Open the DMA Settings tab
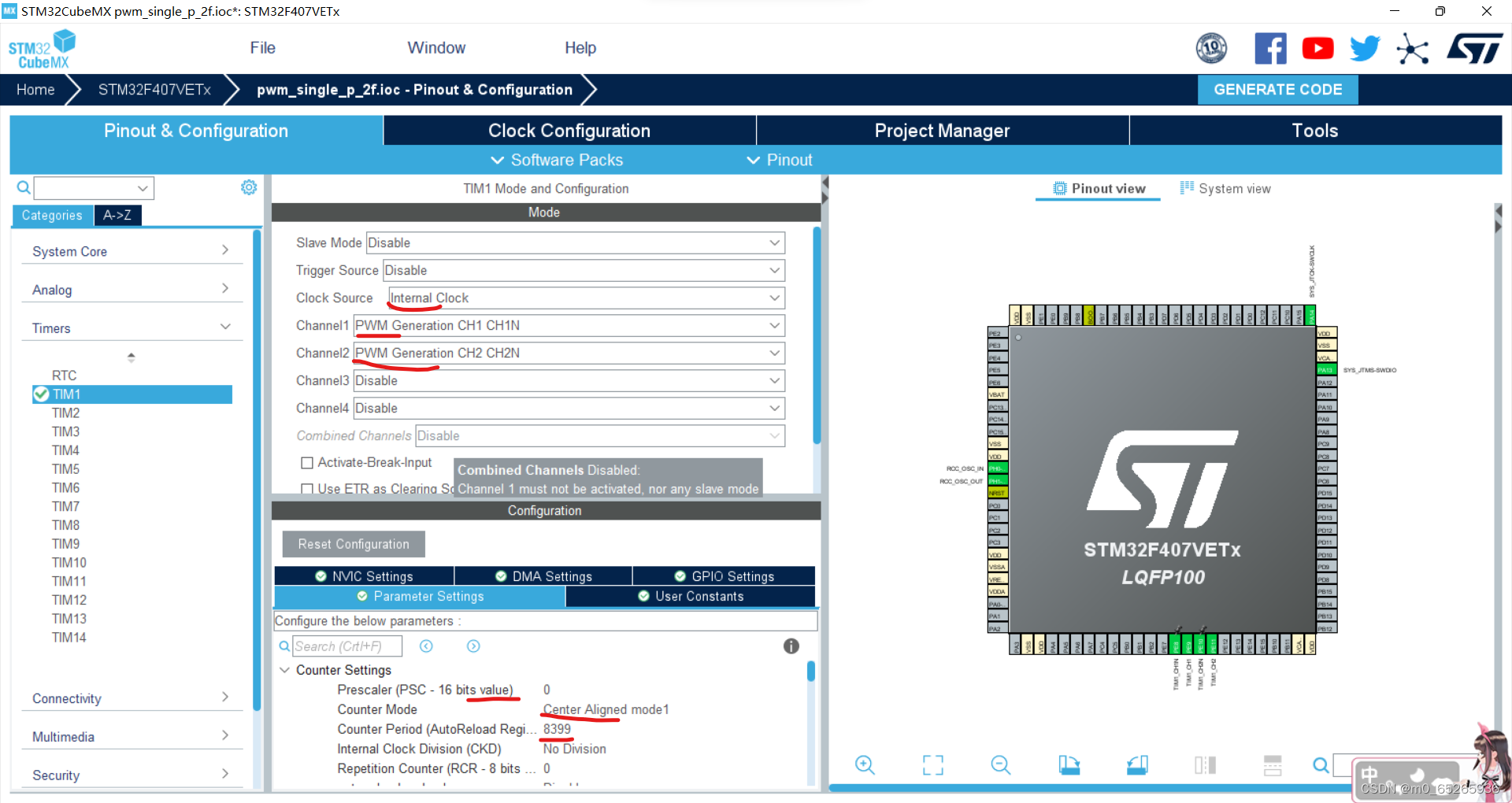 pyautogui.click(x=543, y=576)
